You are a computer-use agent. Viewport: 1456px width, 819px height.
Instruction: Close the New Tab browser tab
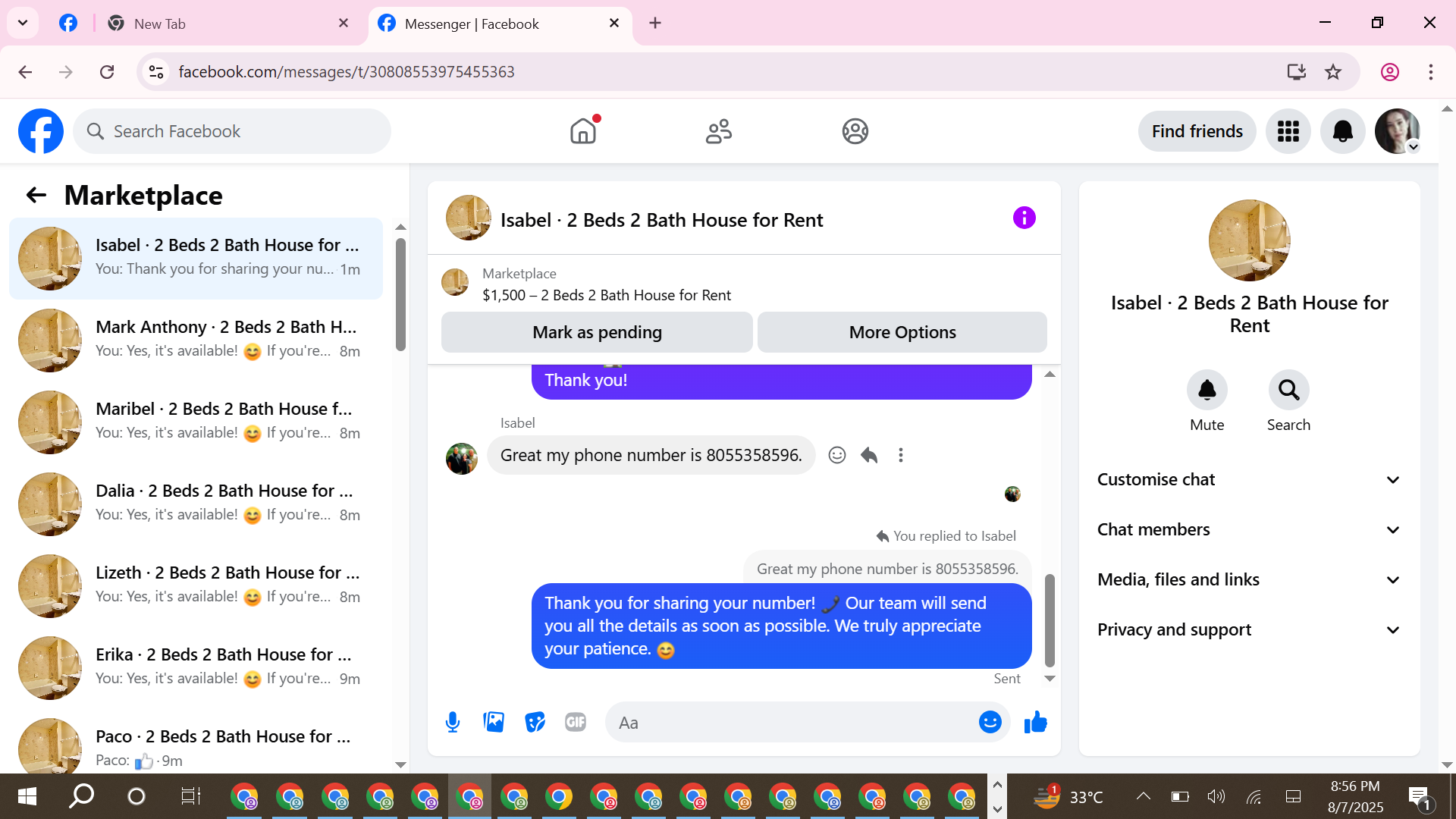click(x=344, y=24)
